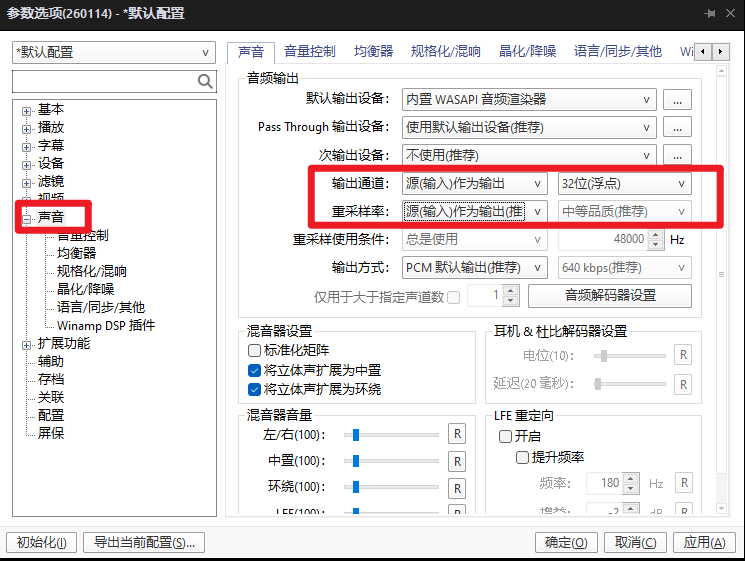Select 规格化/混响 in the tree

pyautogui.click(x=92, y=271)
